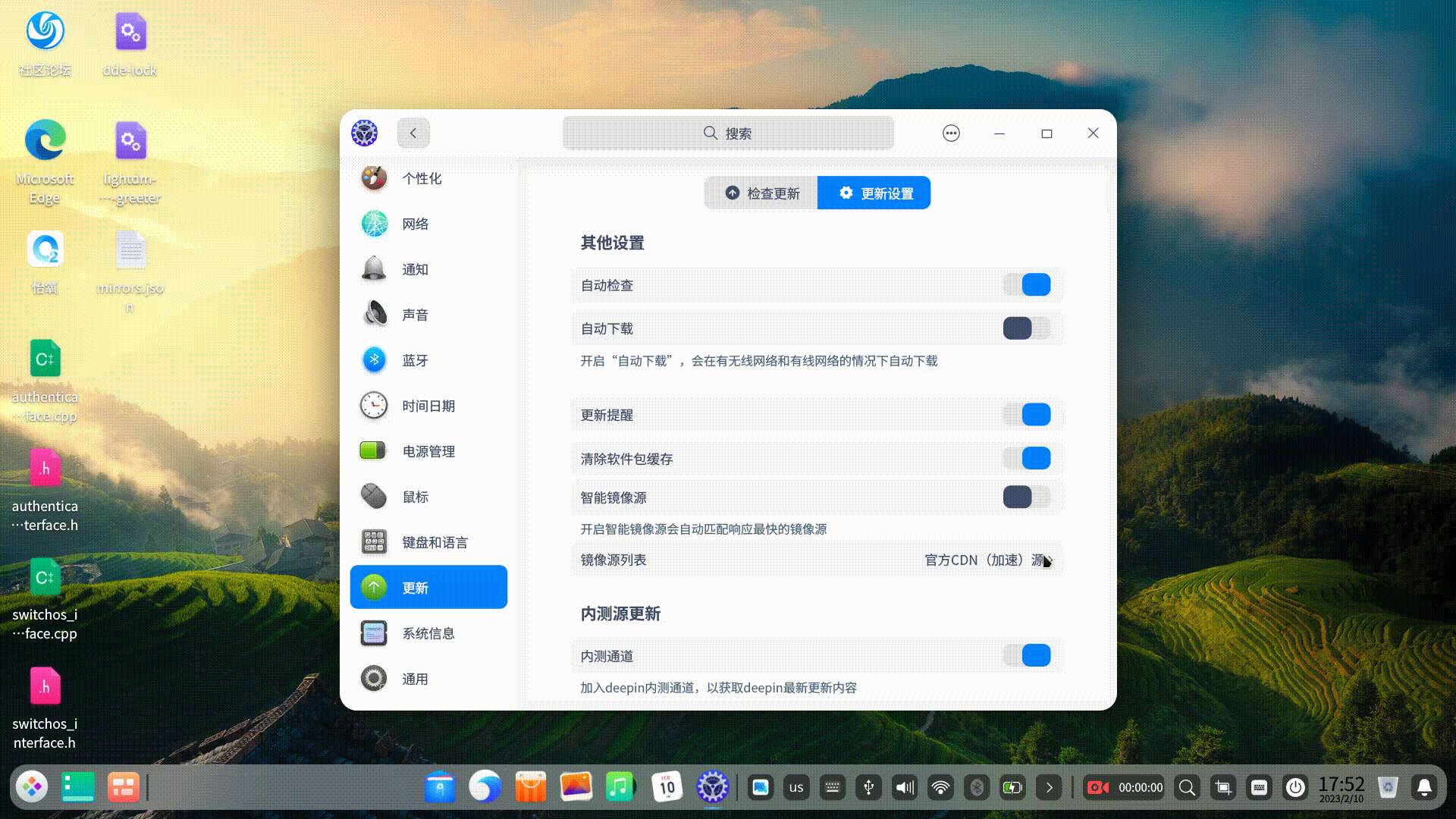Enable 智能镜像源 switch
This screenshot has width=1456, height=819.
click(1027, 497)
